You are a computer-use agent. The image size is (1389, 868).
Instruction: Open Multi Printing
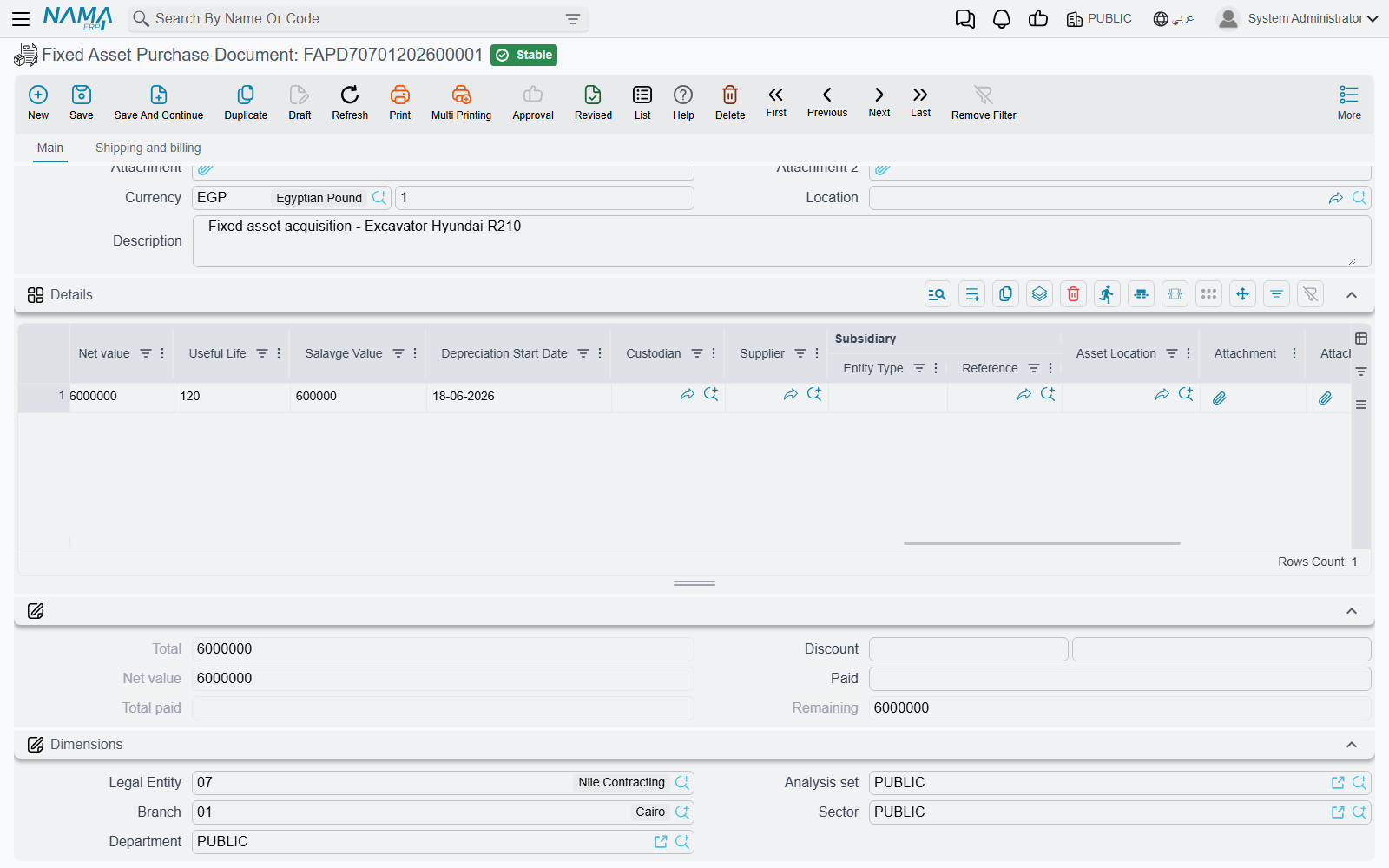[x=461, y=102]
